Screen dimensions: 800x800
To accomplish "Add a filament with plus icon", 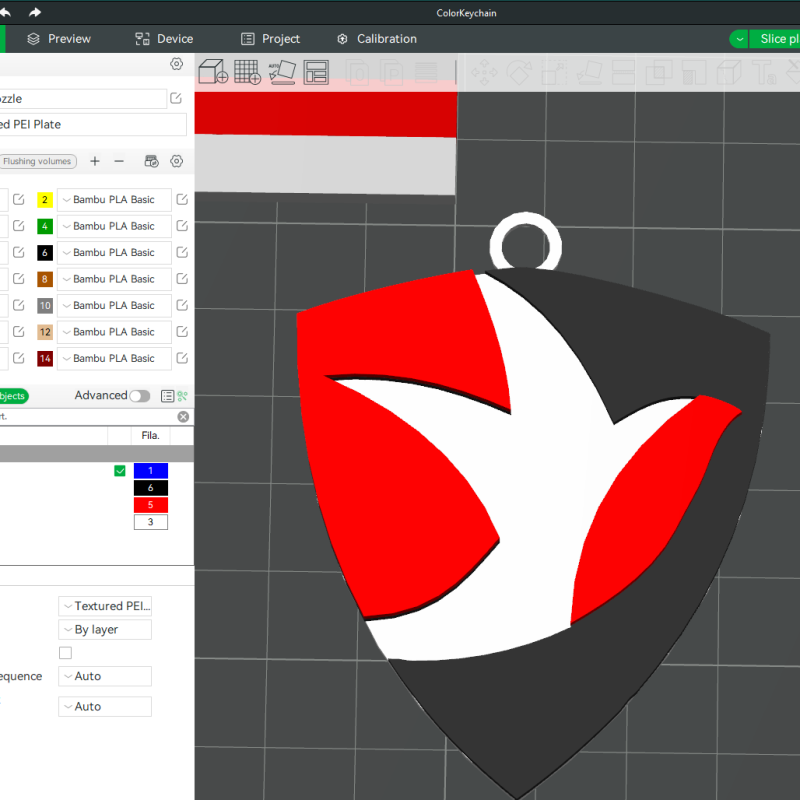I will (94, 161).
